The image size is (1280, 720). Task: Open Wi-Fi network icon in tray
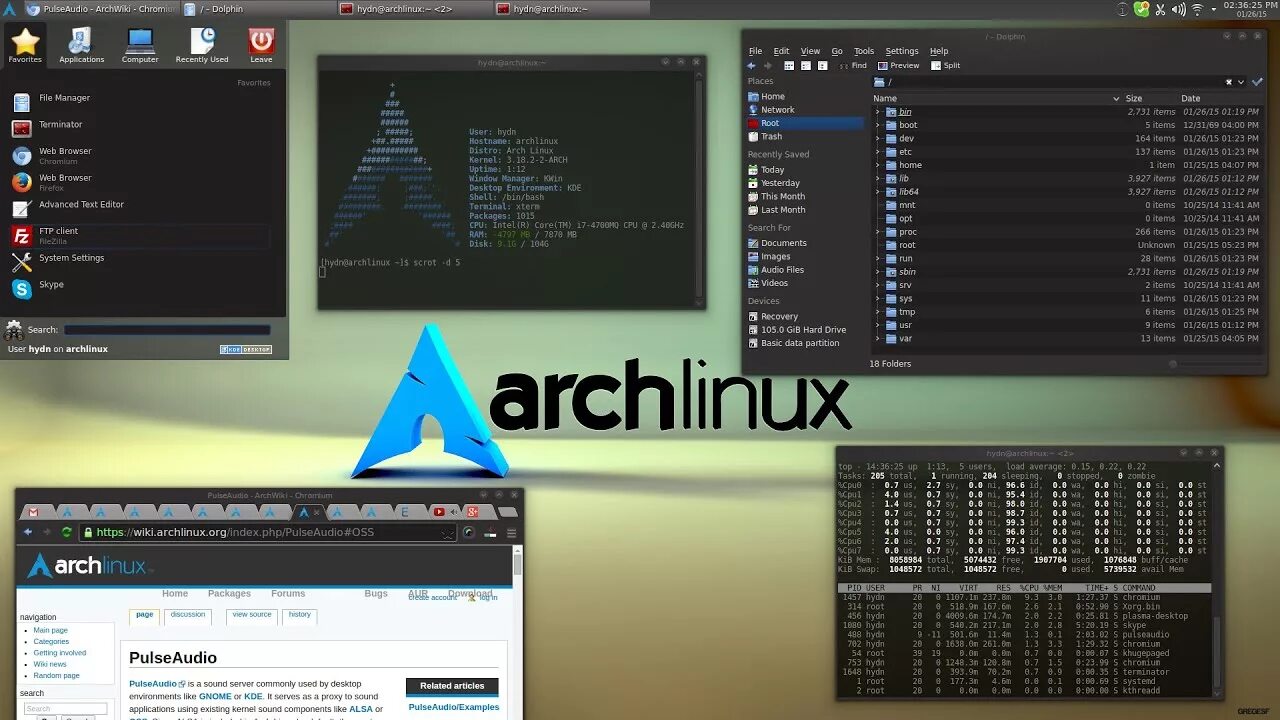1197,9
